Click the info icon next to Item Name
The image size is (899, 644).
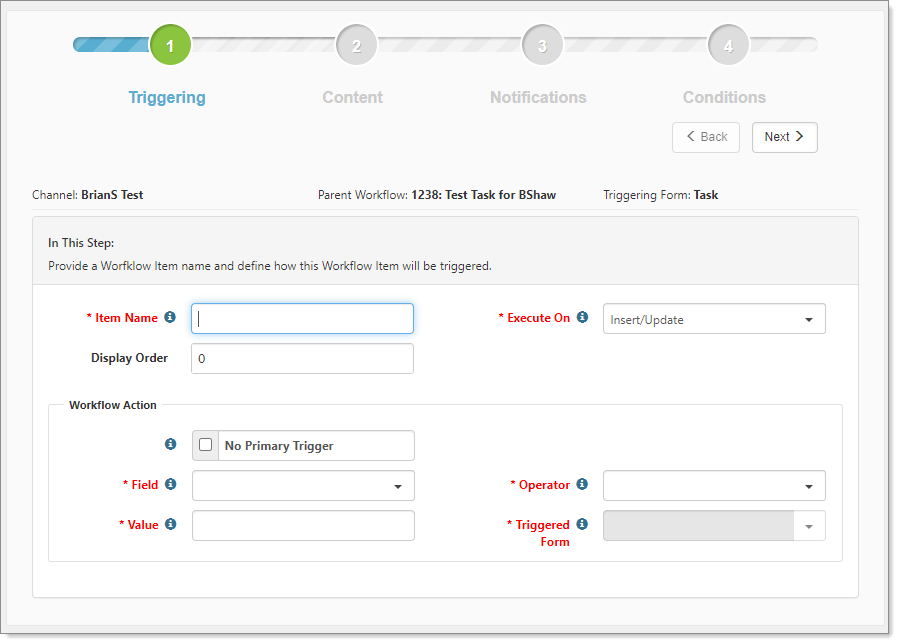point(170,317)
